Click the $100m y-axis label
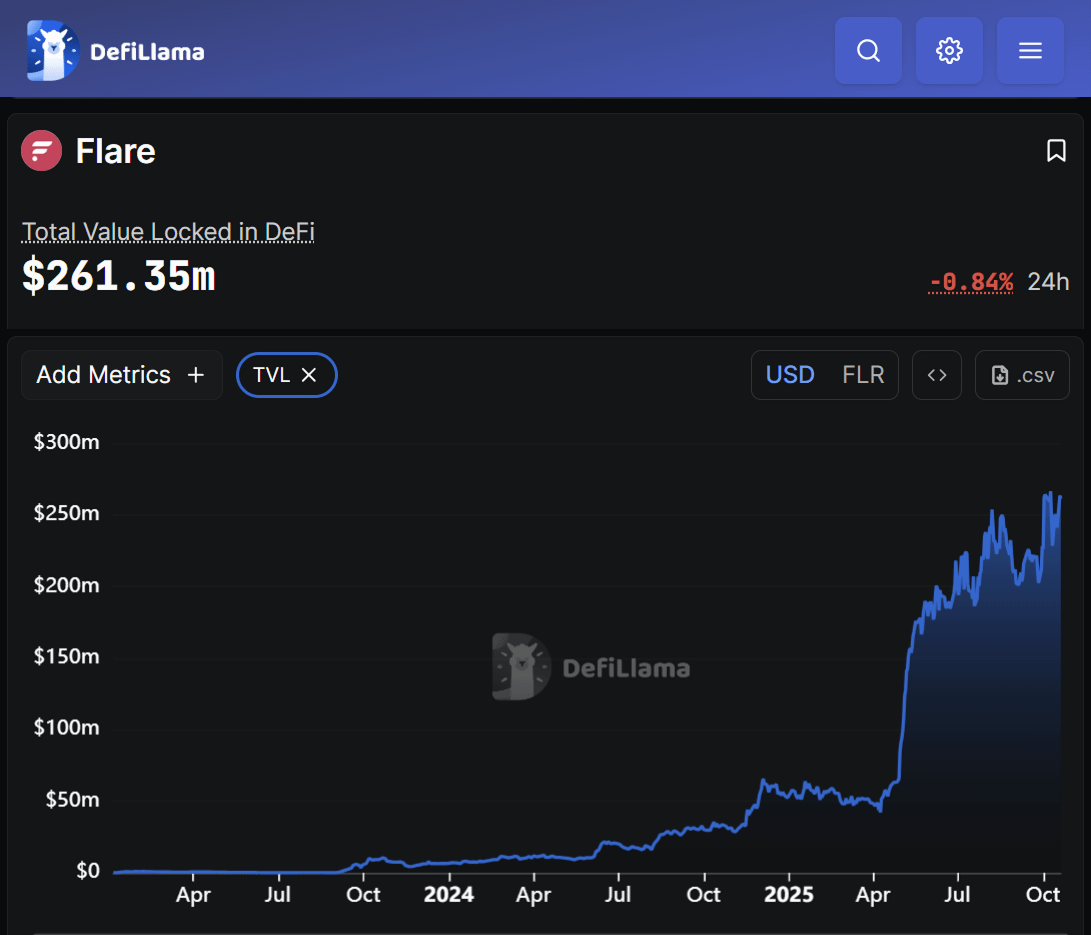1091x935 pixels. [x=67, y=728]
